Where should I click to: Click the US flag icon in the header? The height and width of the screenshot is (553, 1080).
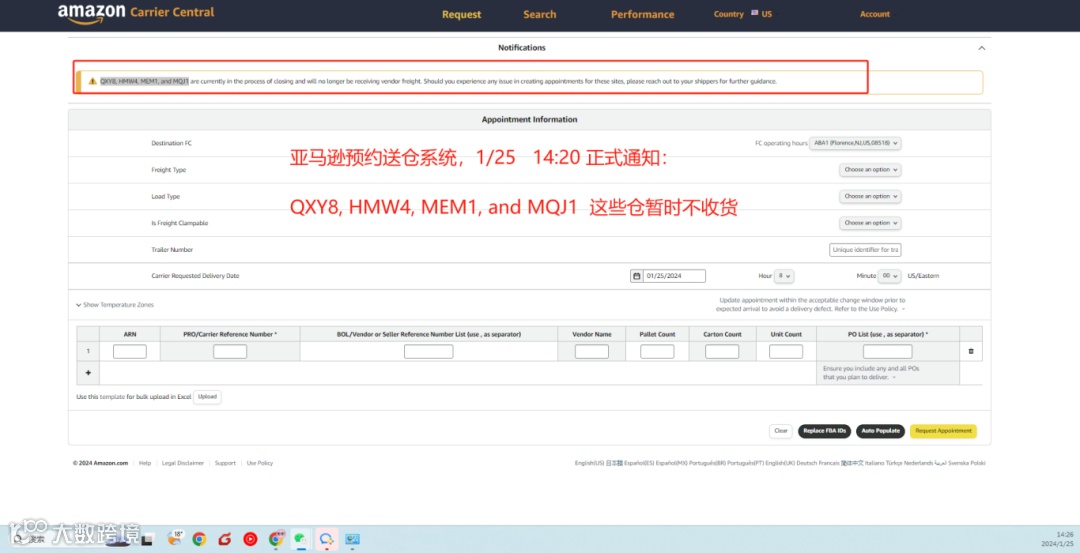[x=754, y=14]
